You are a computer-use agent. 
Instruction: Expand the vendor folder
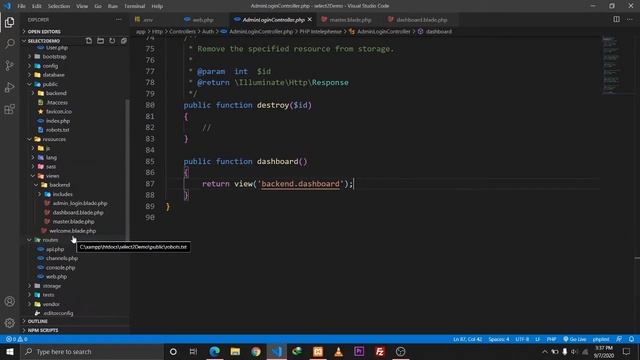(51, 304)
